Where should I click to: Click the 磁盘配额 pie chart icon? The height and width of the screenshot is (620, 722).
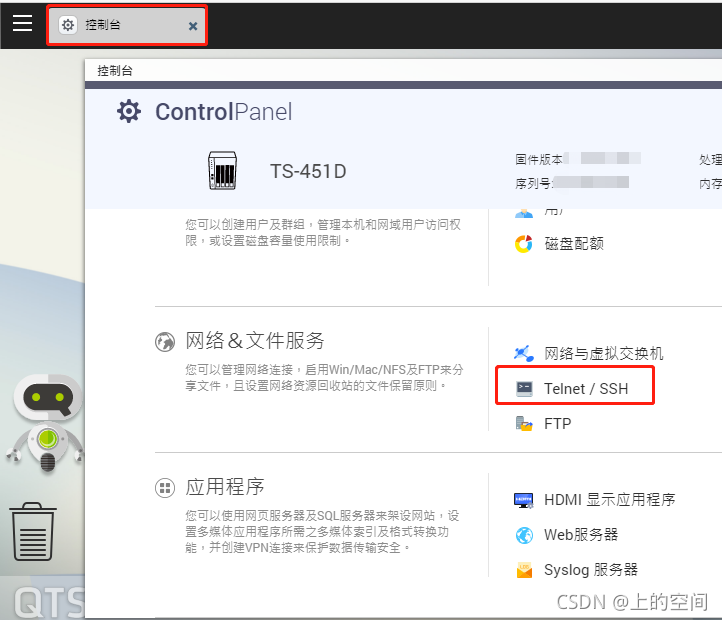524,244
